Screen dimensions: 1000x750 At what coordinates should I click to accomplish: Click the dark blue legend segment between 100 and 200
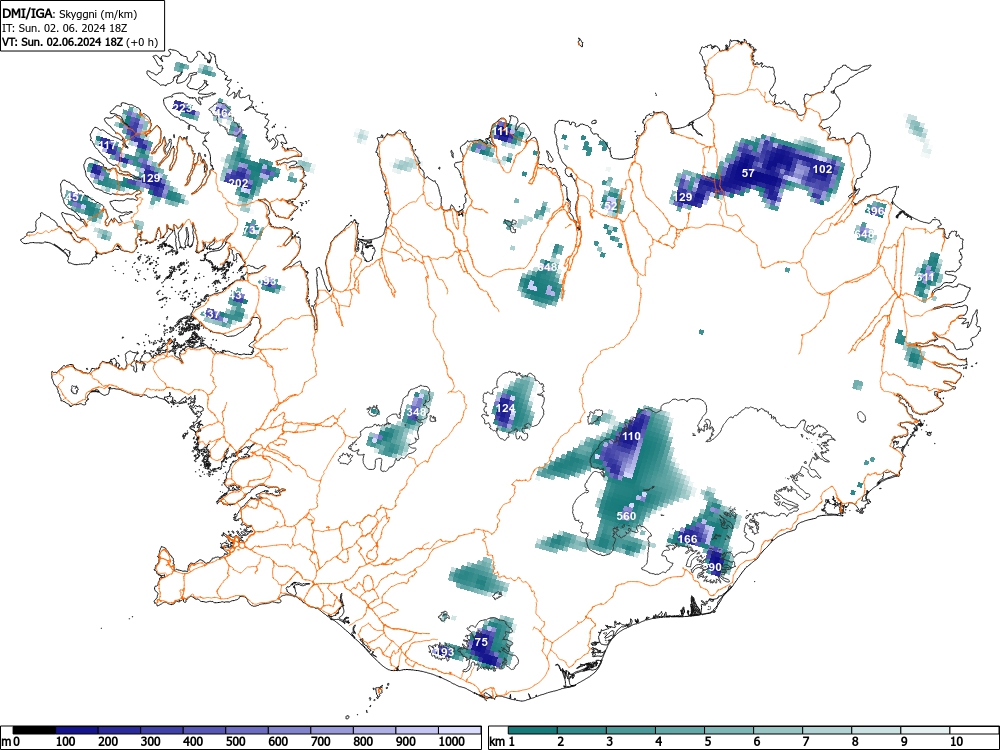click(x=77, y=730)
